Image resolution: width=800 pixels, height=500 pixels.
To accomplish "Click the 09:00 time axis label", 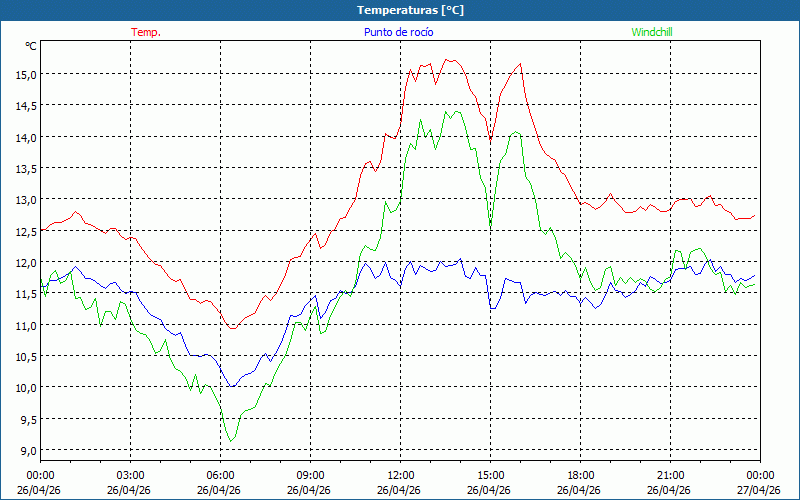I will pyautogui.click(x=310, y=475).
